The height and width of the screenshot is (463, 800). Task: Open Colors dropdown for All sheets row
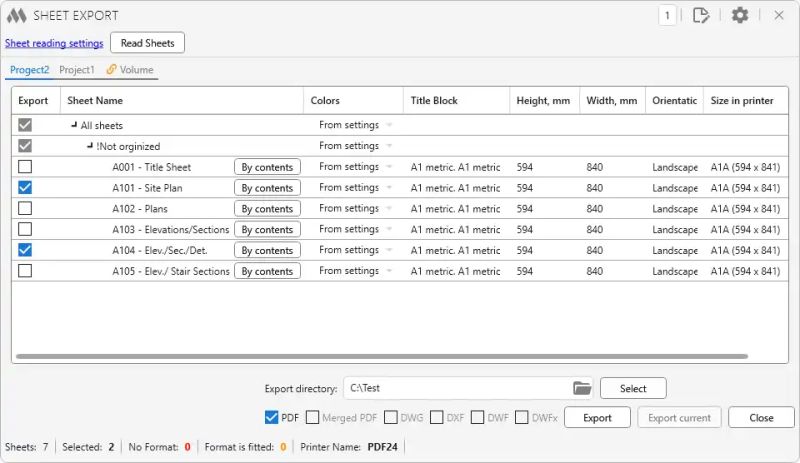click(389, 125)
